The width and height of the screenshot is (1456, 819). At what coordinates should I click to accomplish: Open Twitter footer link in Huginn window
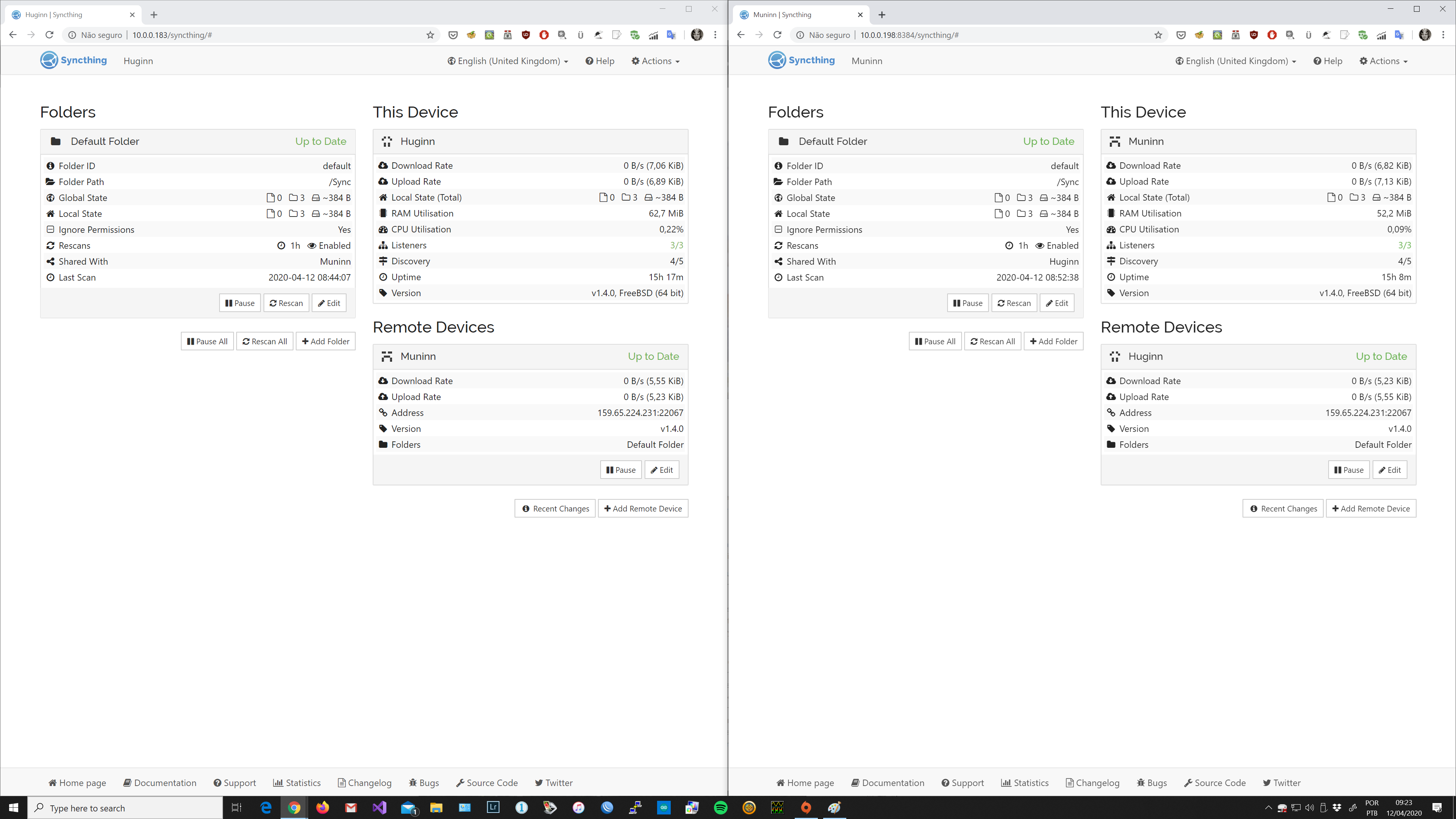click(x=553, y=783)
